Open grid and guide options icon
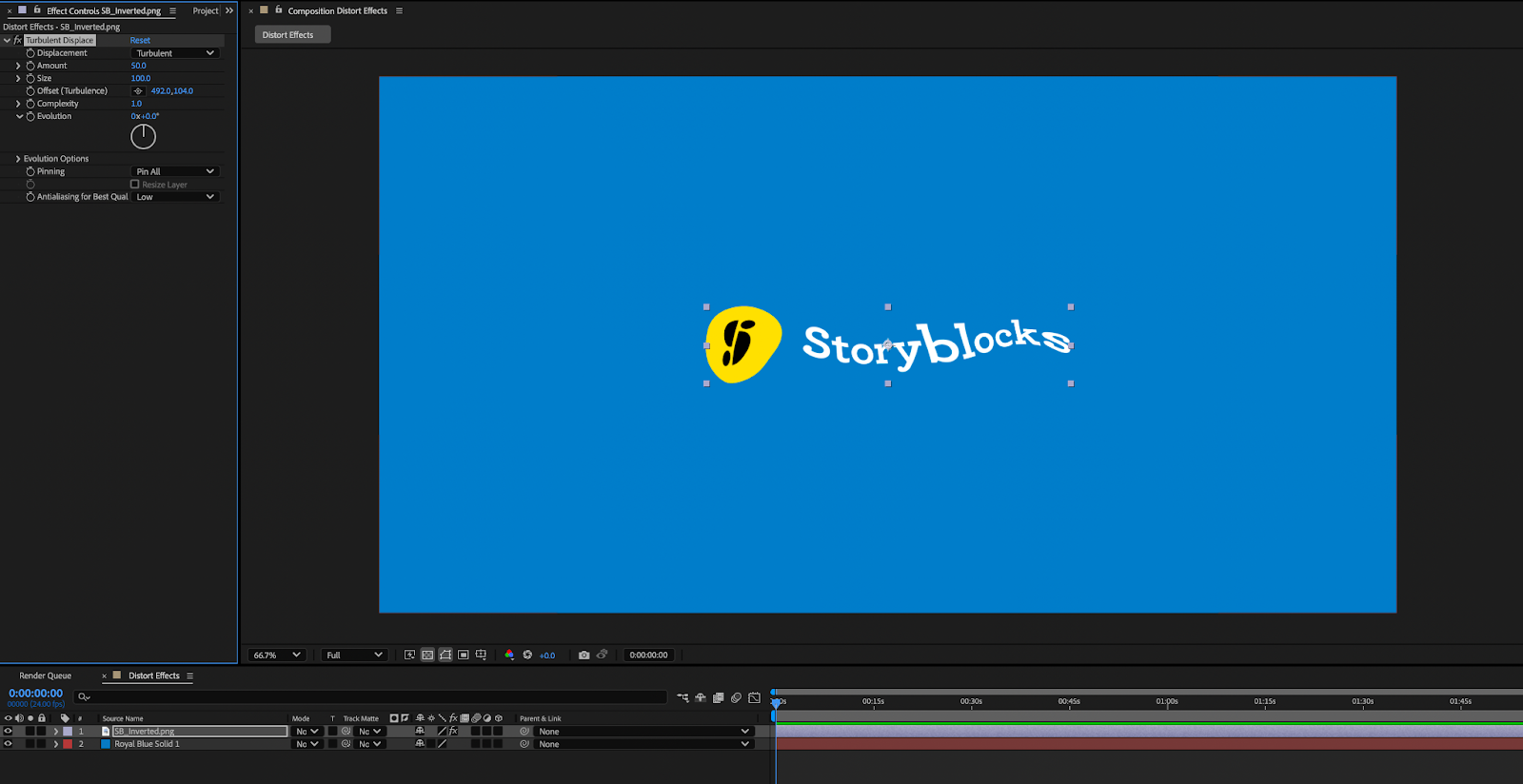The image size is (1523, 784). (x=481, y=655)
